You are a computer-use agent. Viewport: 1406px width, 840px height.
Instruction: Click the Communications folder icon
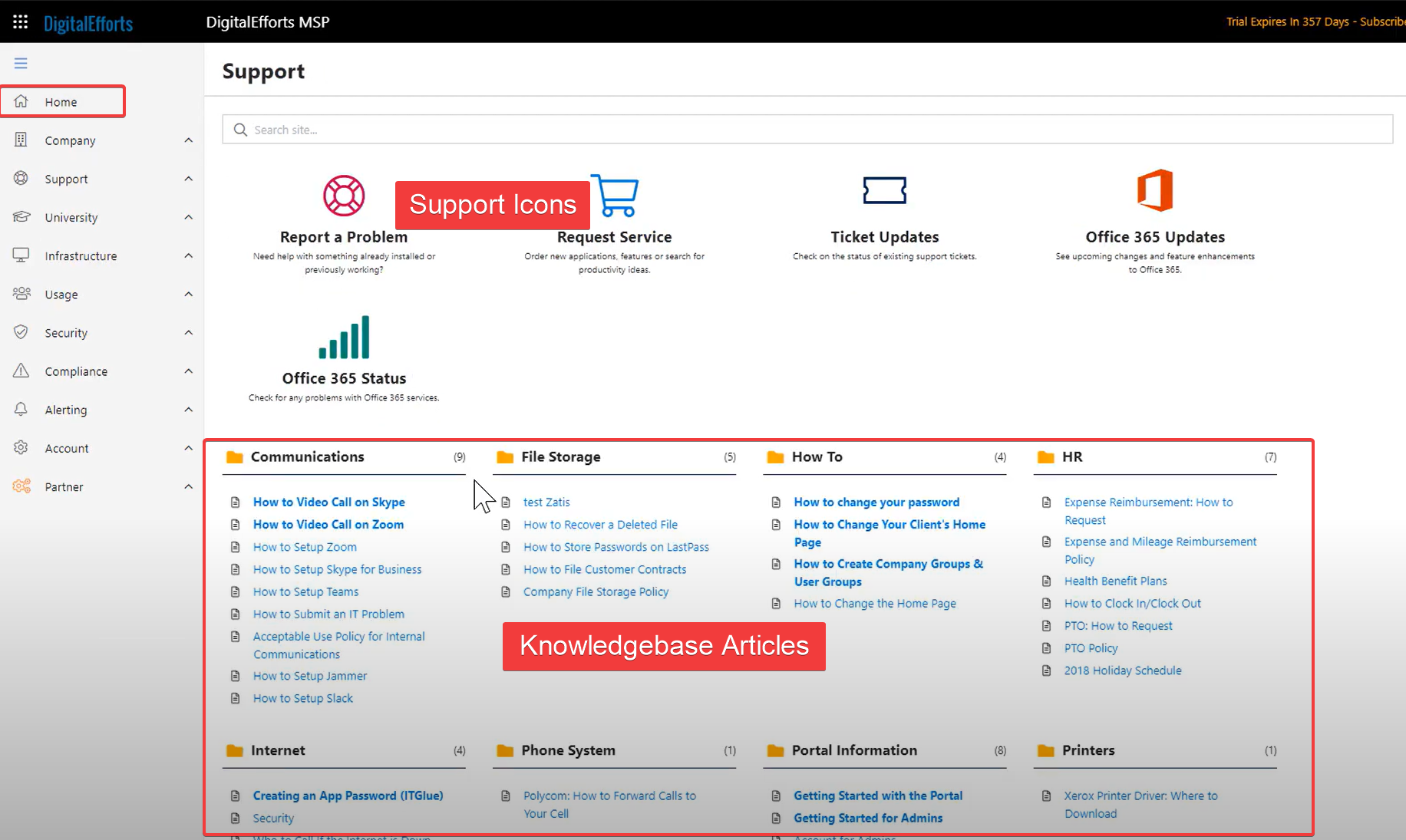(x=235, y=457)
